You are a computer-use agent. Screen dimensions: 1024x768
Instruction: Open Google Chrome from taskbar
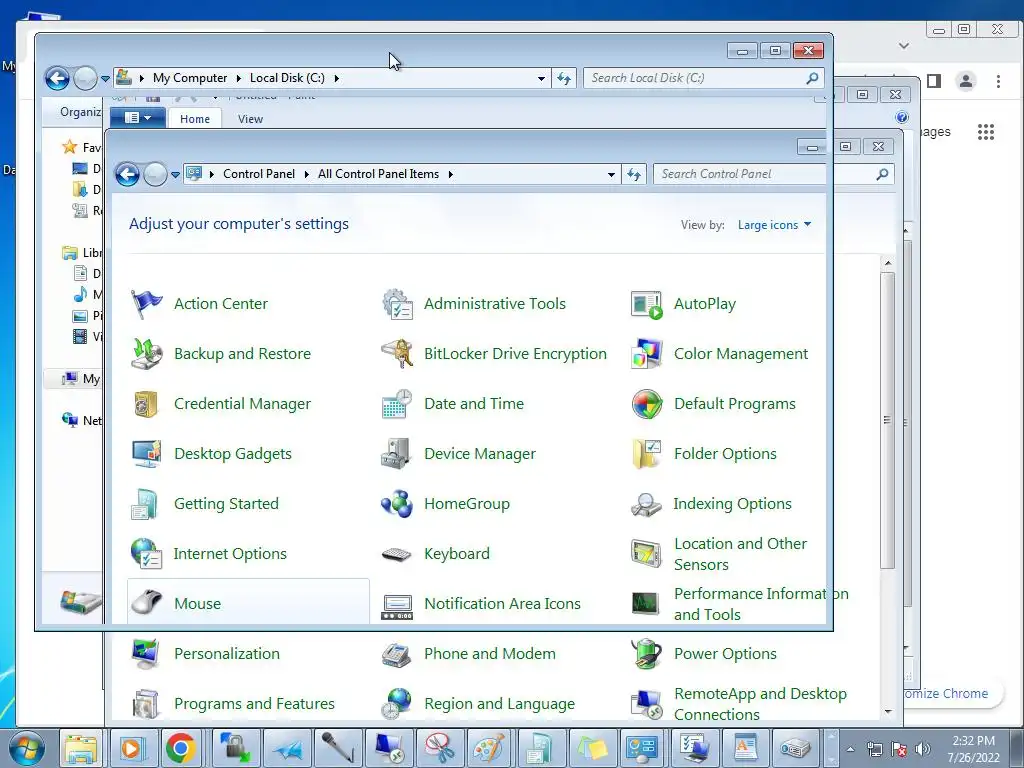click(x=181, y=748)
